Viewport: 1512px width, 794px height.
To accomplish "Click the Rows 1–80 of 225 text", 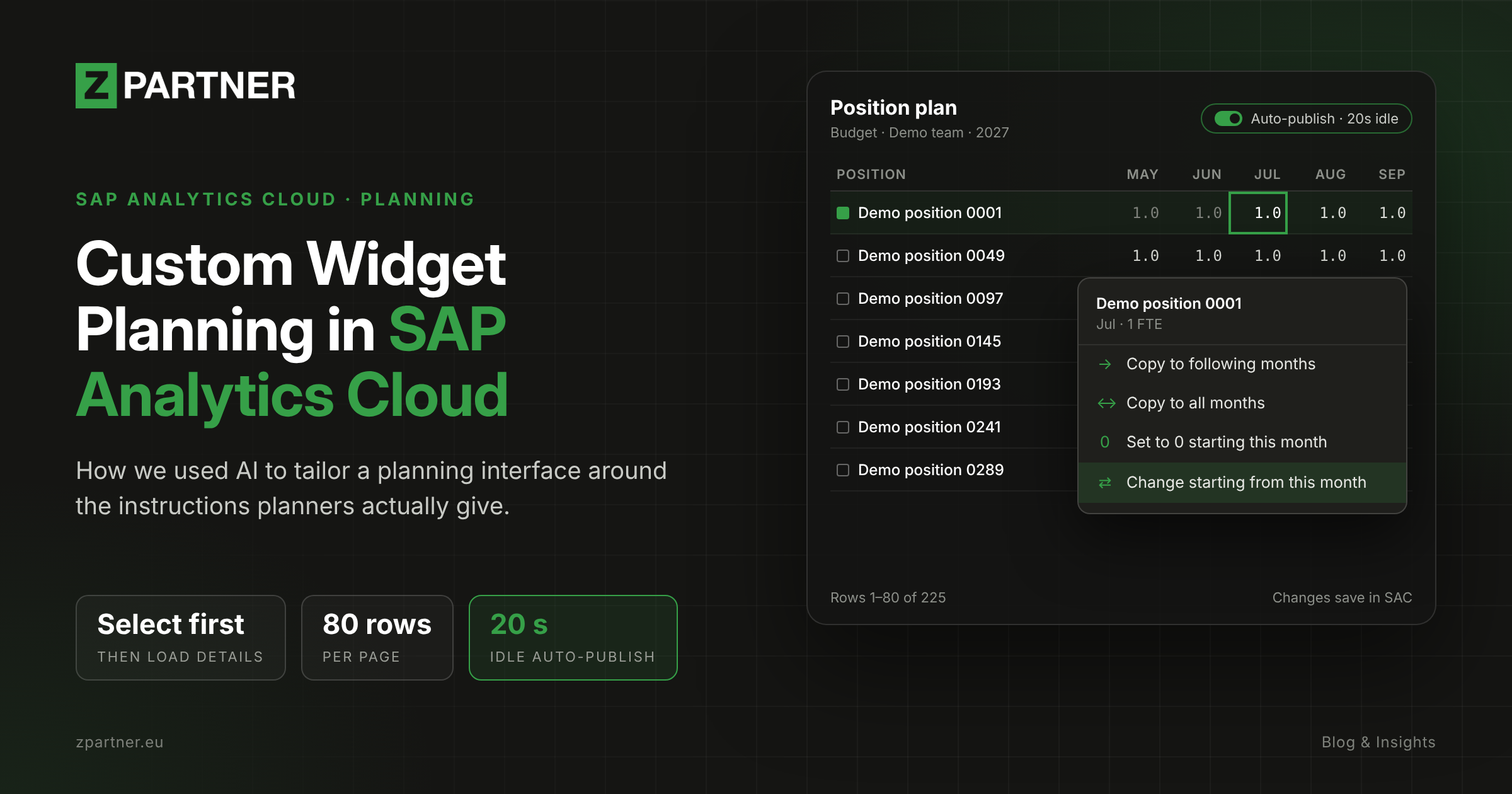I will tap(888, 598).
